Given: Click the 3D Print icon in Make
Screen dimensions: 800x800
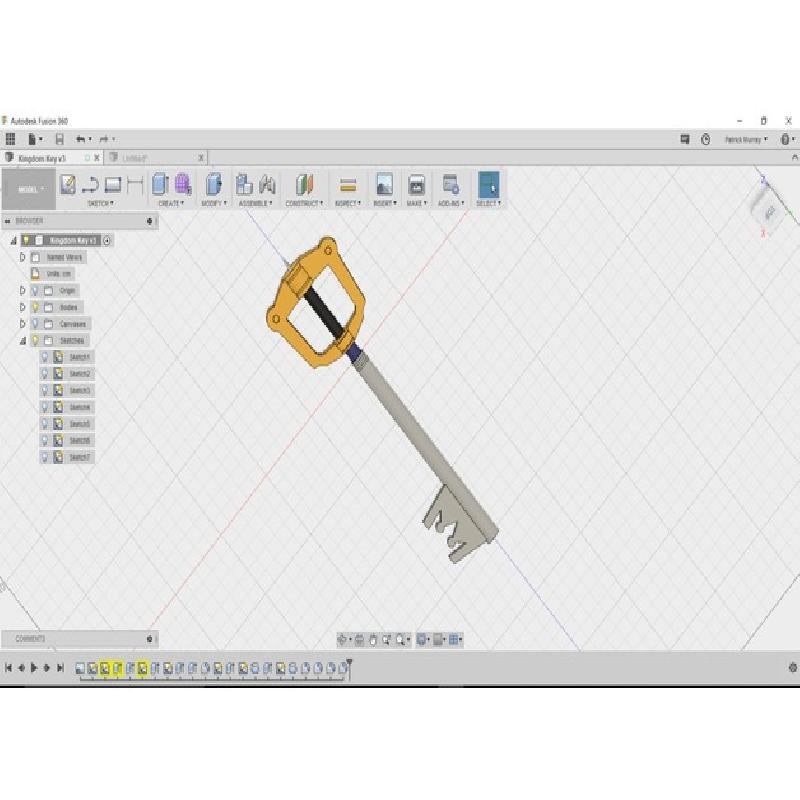Looking at the screenshot, I should tap(416, 184).
